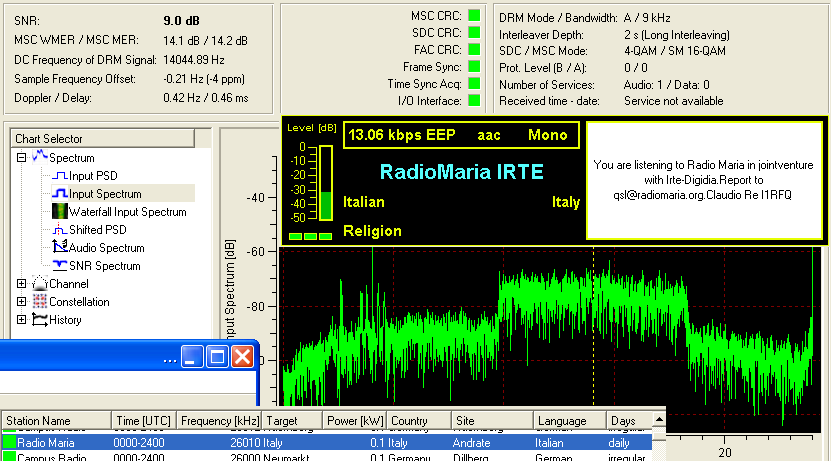Sort by Power [kW] column
The image size is (831, 461).
[355, 420]
